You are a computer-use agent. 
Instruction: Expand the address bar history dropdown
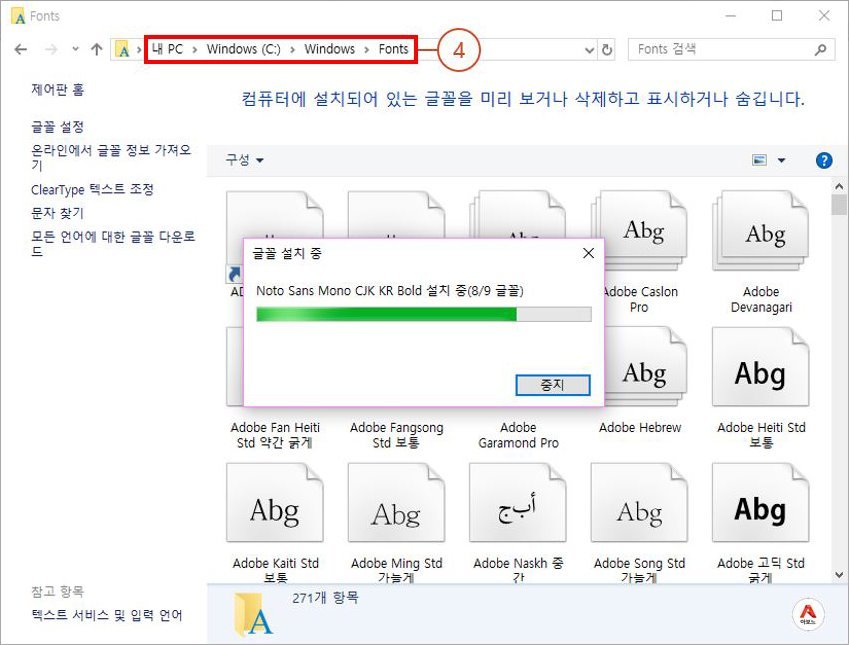point(589,50)
